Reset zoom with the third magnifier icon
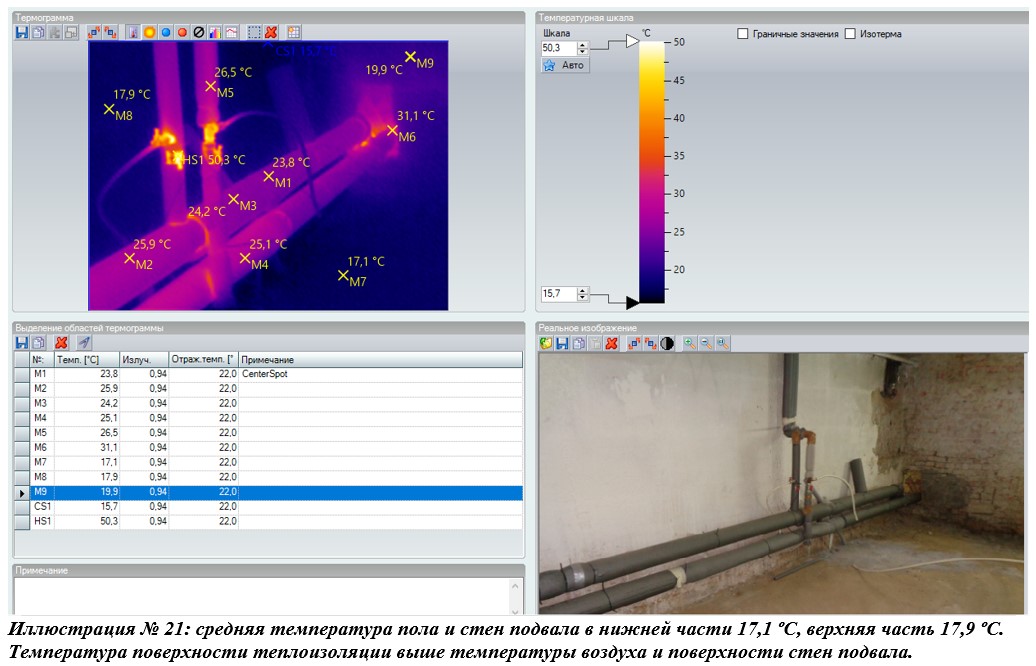1036x666 pixels. click(723, 343)
